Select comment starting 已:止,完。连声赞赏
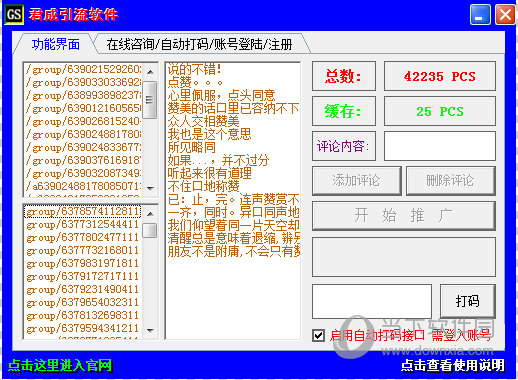Screen dimensions: 518x380 click(x=233, y=199)
